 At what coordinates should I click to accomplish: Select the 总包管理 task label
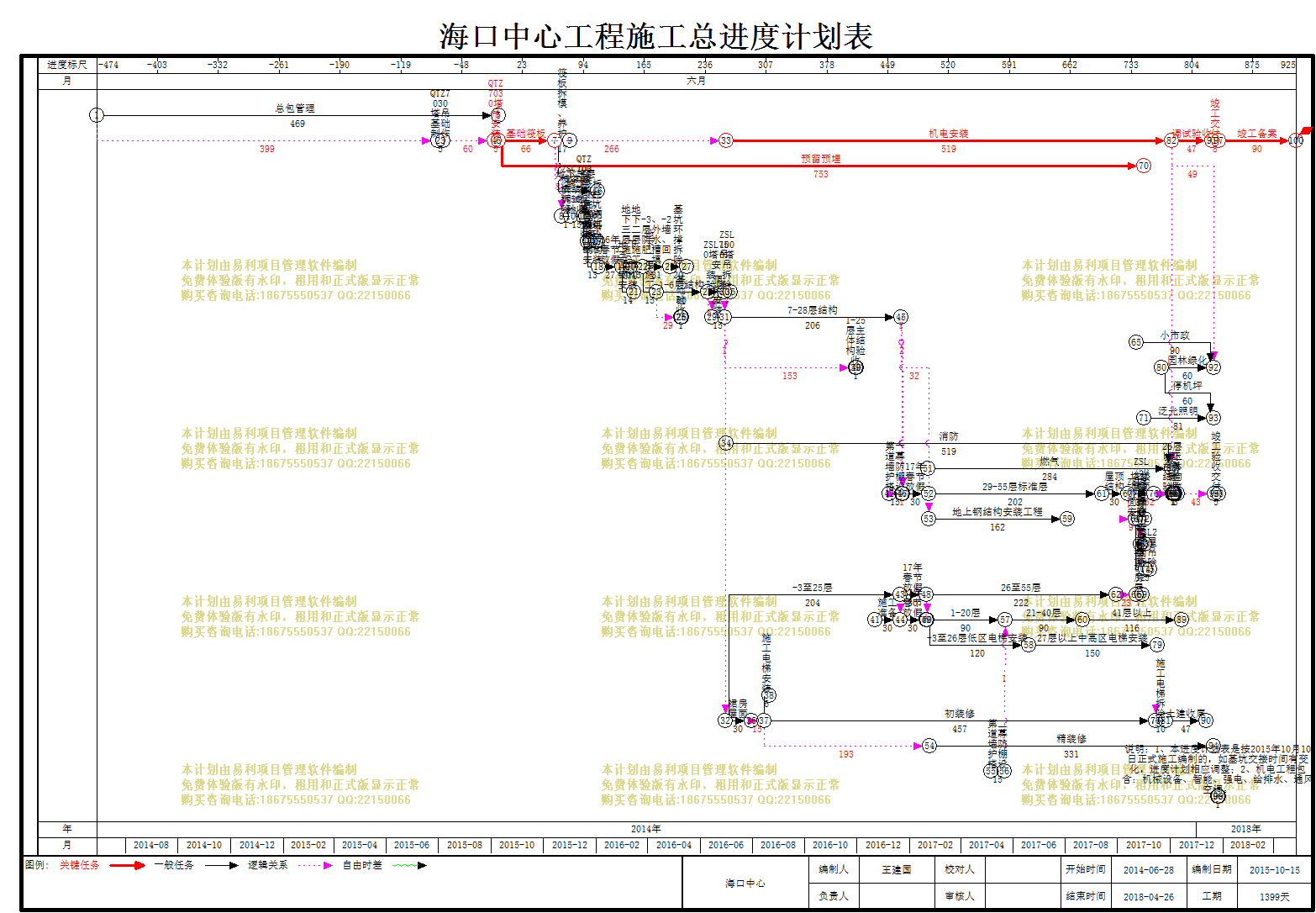[295, 108]
